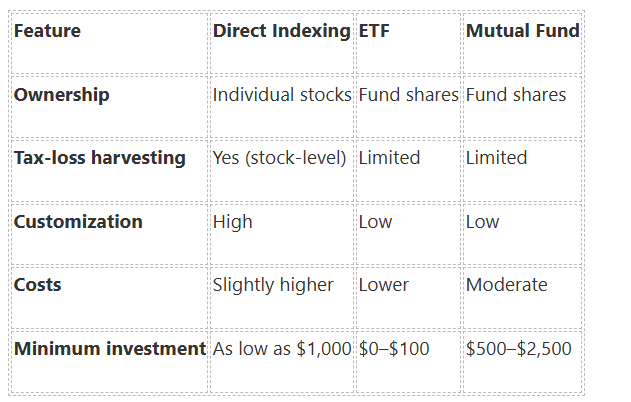Select the As low as $1,000 cell
The image size is (631, 402).
282,350
